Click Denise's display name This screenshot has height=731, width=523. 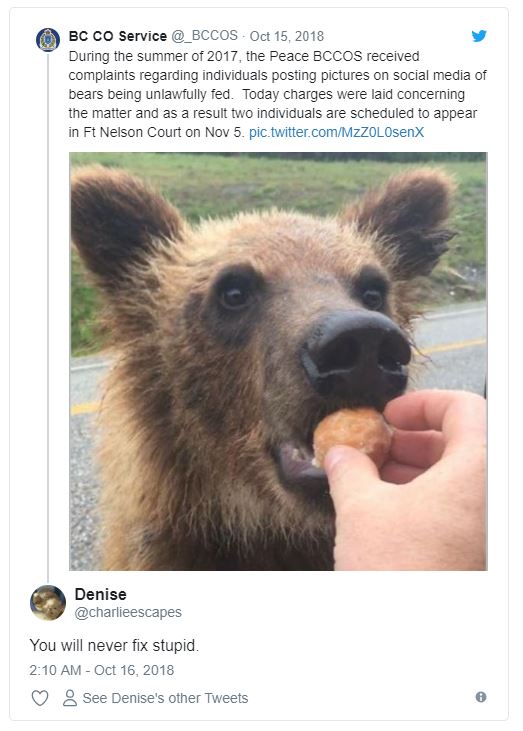[101, 594]
